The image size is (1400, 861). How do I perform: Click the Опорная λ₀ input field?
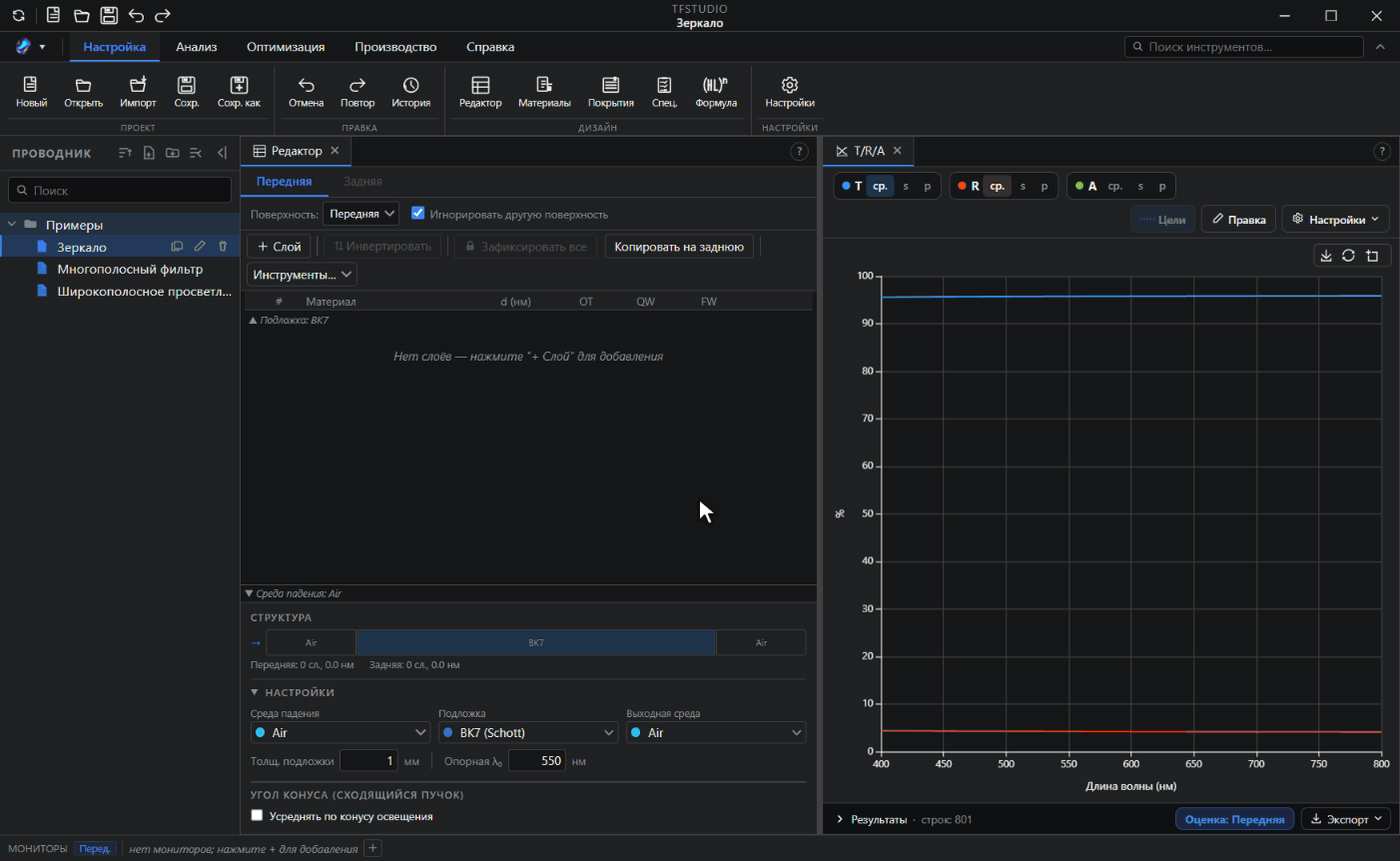537,761
